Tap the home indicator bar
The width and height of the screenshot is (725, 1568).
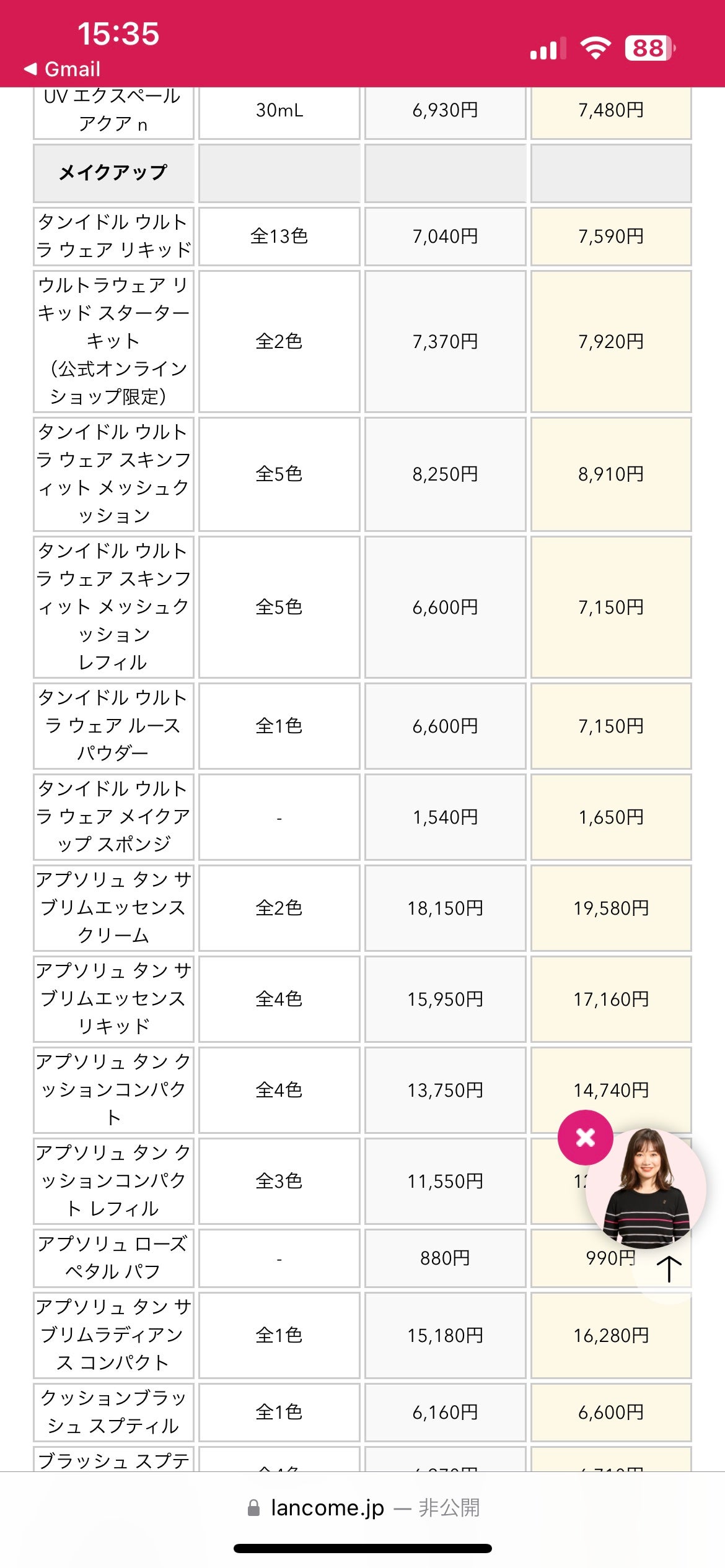(362, 1548)
